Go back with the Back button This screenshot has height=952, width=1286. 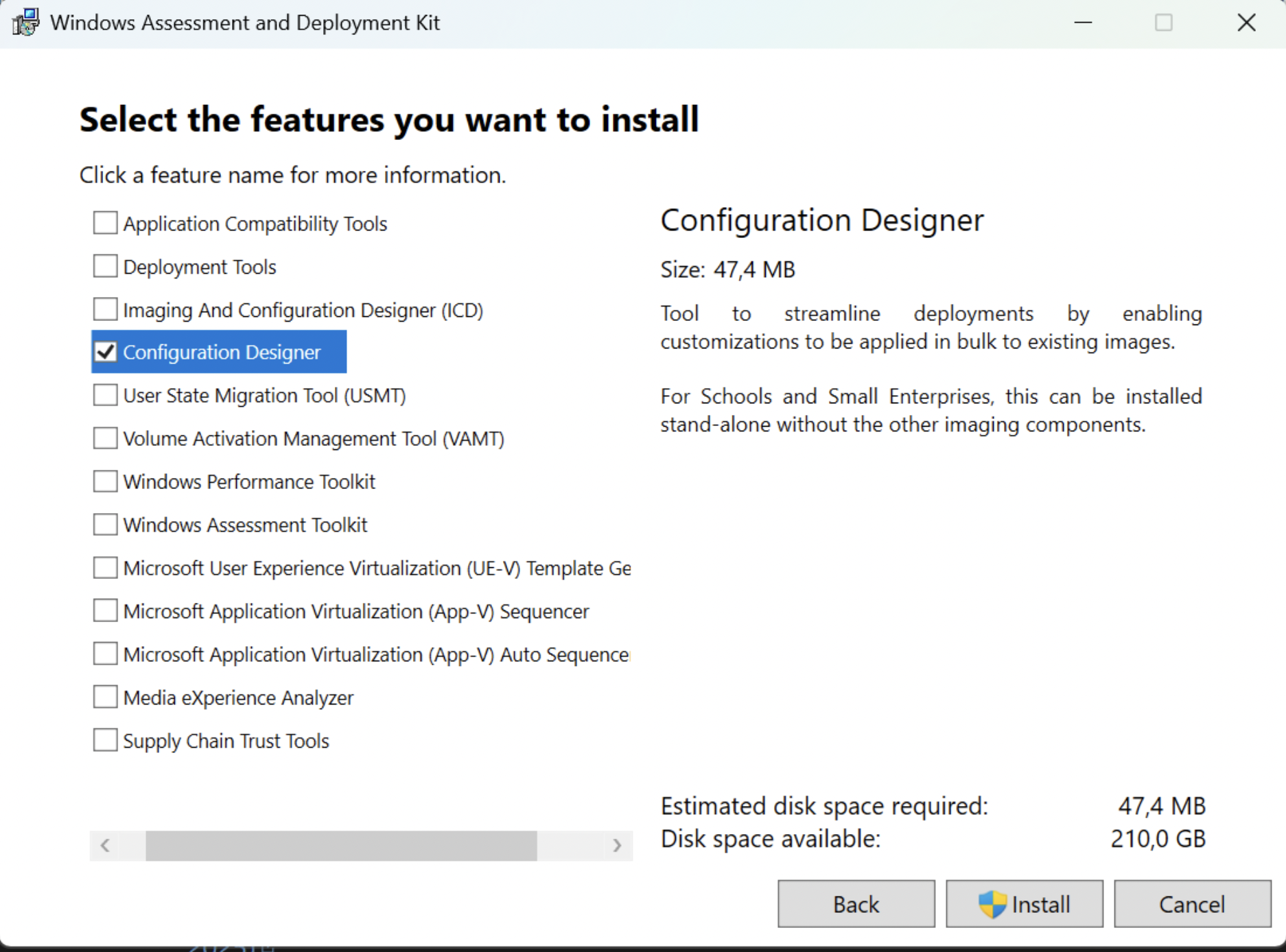(x=856, y=904)
